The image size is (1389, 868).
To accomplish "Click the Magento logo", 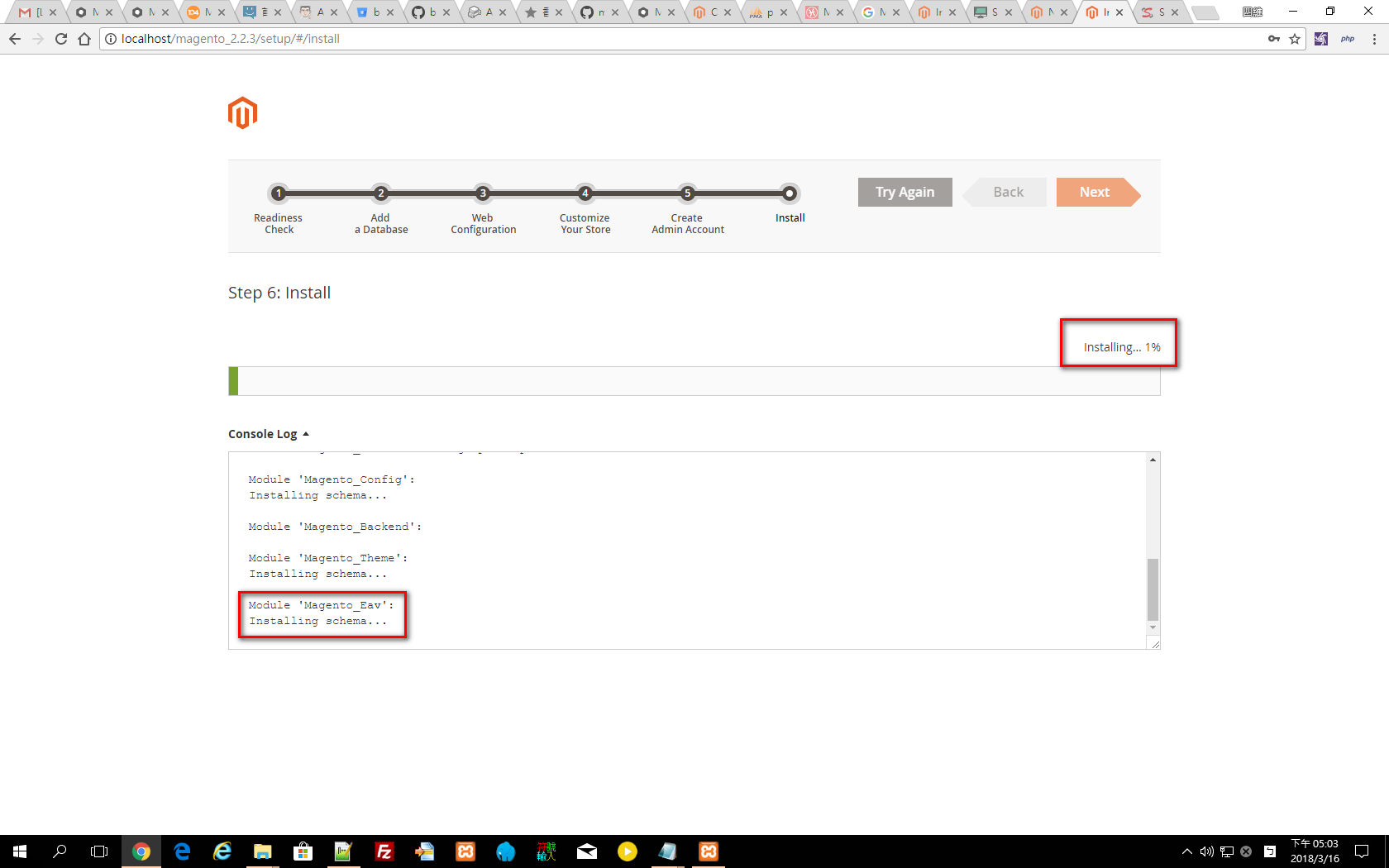I will pyautogui.click(x=242, y=113).
